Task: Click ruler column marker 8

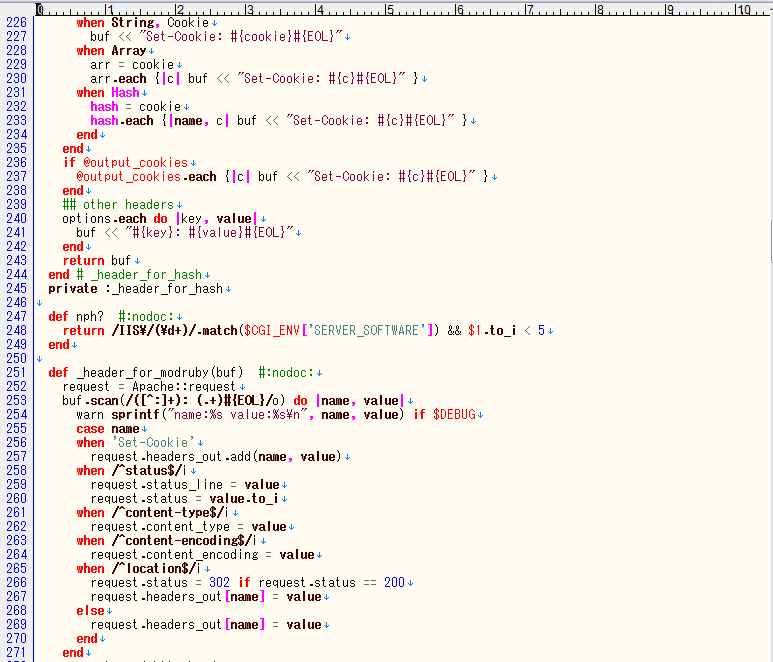Action: (599, 9)
